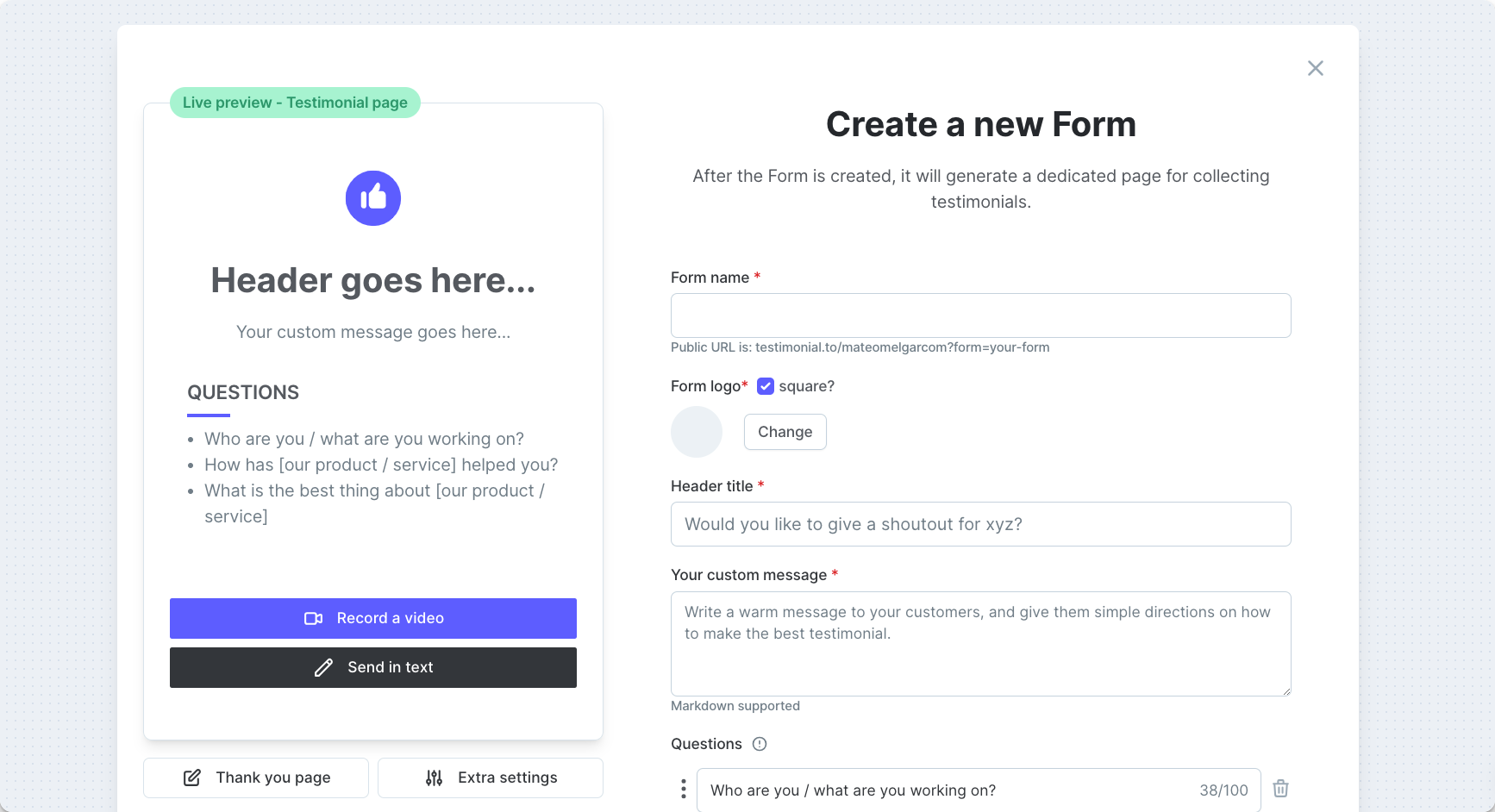Open the Extra settings tab
The image size is (1495, 812).
(x=491, y=778)
